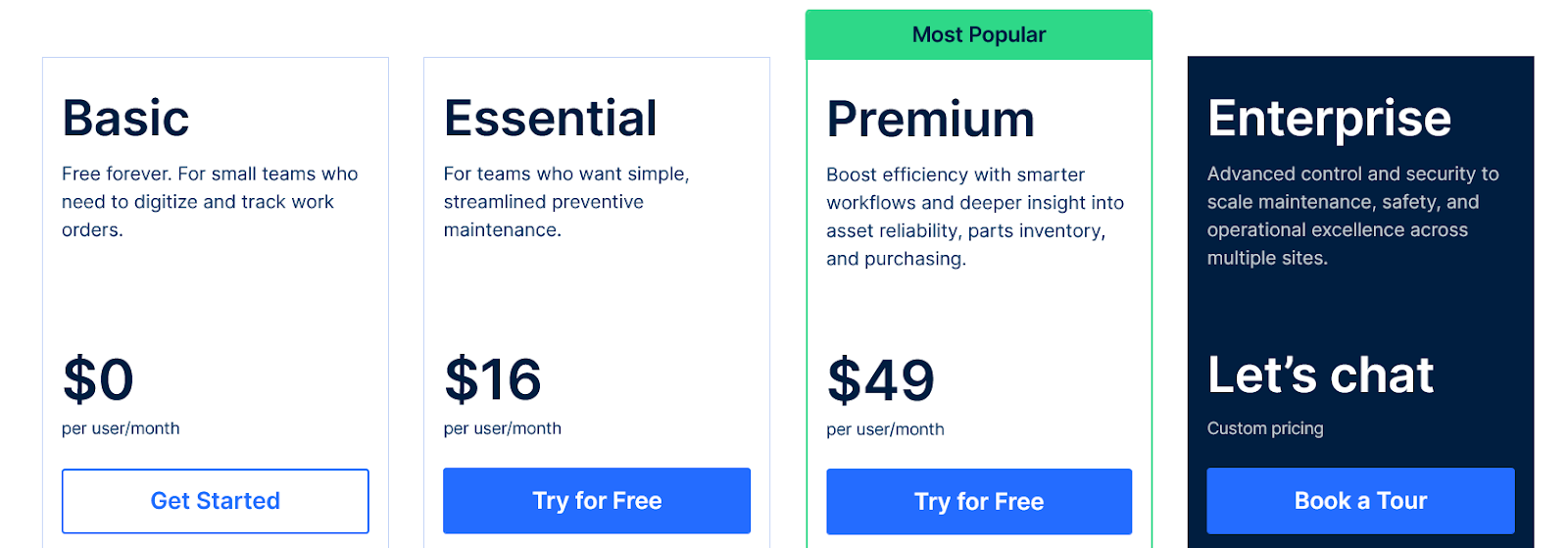Click the Basic plan description text
1568x548 pixels.
[x=210, y=202]
